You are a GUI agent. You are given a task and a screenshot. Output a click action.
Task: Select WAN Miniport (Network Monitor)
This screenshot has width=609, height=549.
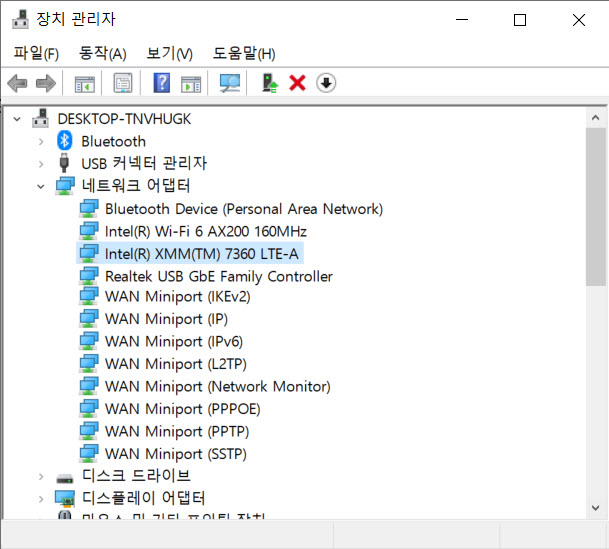[218, 387]
